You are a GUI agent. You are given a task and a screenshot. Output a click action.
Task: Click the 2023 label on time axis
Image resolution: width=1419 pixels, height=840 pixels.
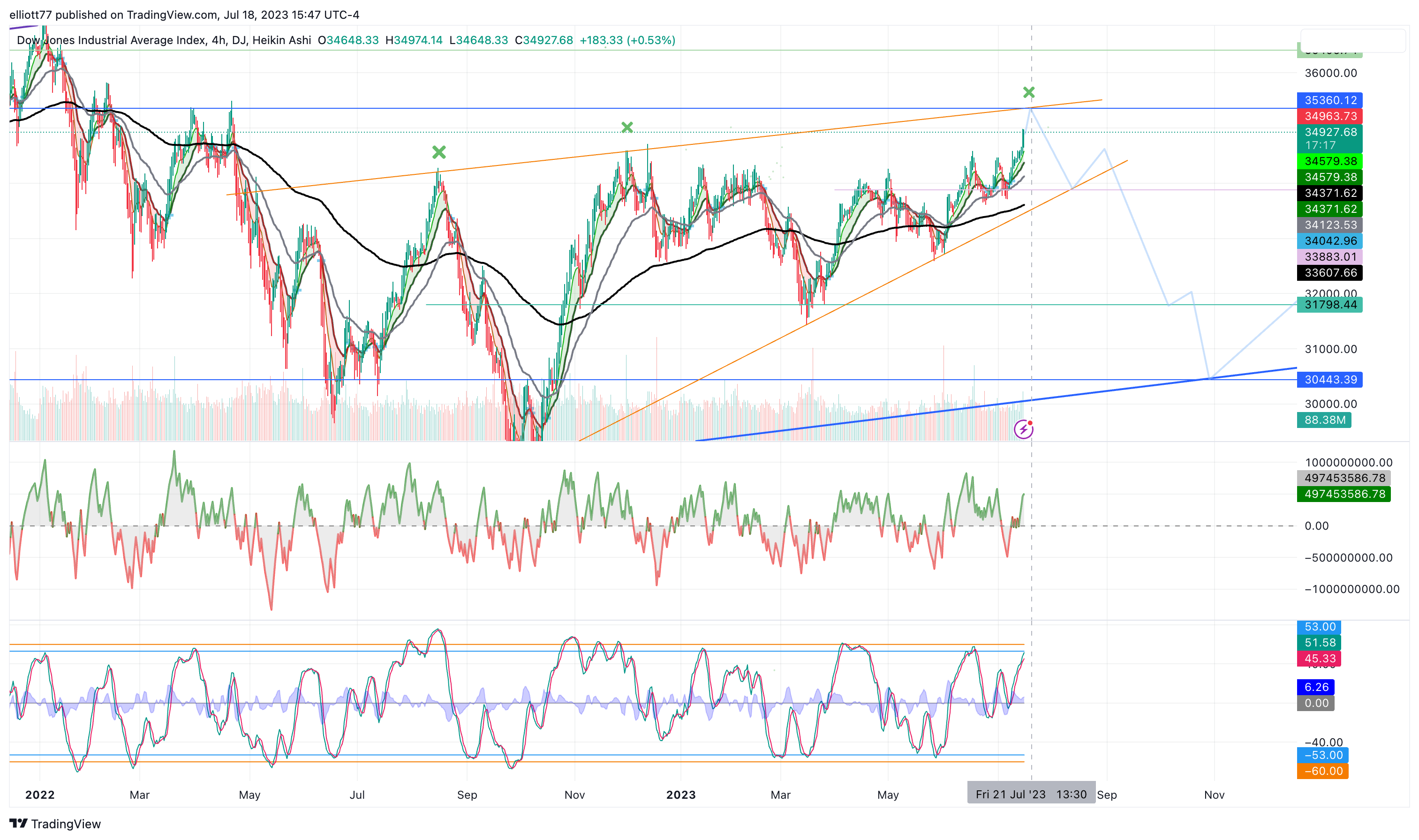point(680,795)
